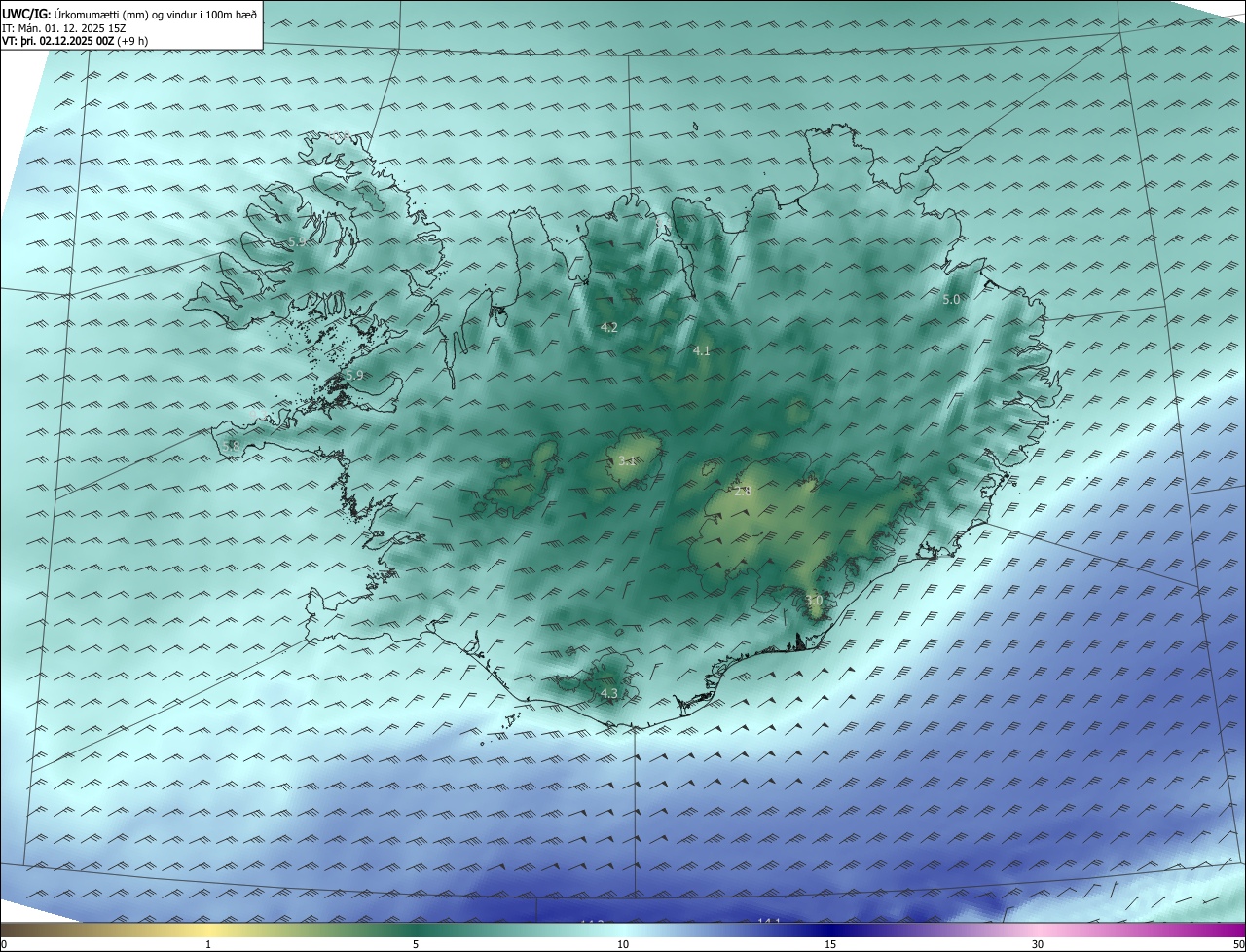This screenshot has width=1246, height=952.
Task: Click the colorbar tick label 15
Action: [x=830, y=944]
